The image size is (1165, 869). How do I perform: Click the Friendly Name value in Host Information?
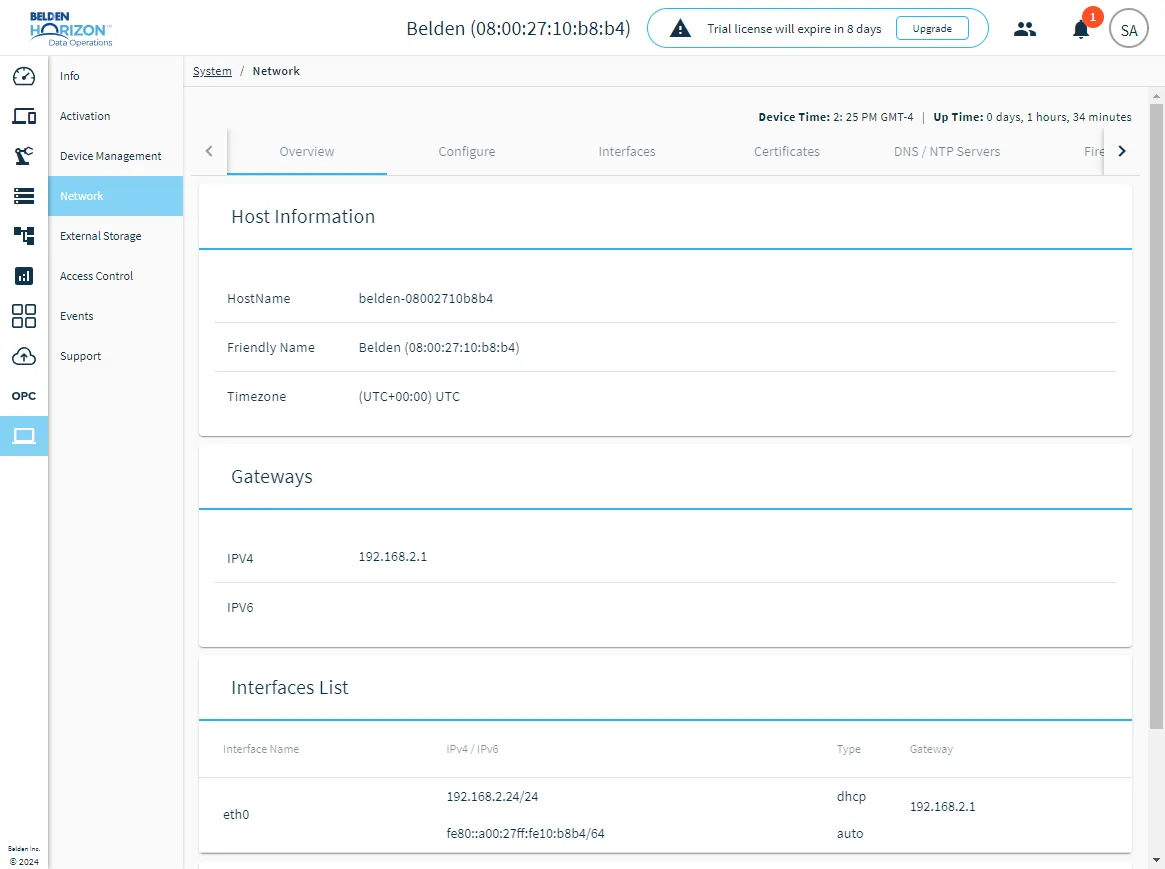pyautogui.click(x=439, y=348)
